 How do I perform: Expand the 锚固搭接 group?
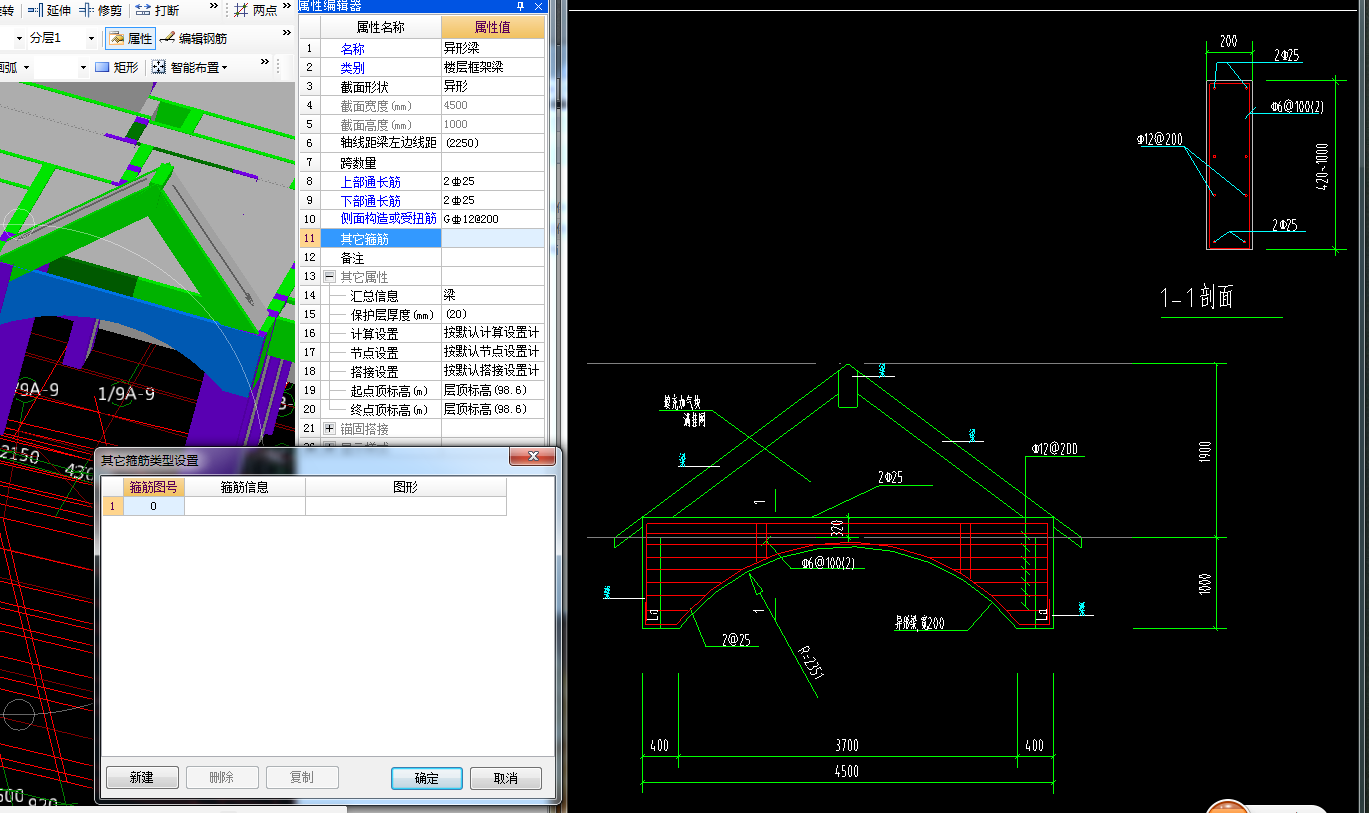click(x=330, y=428)
